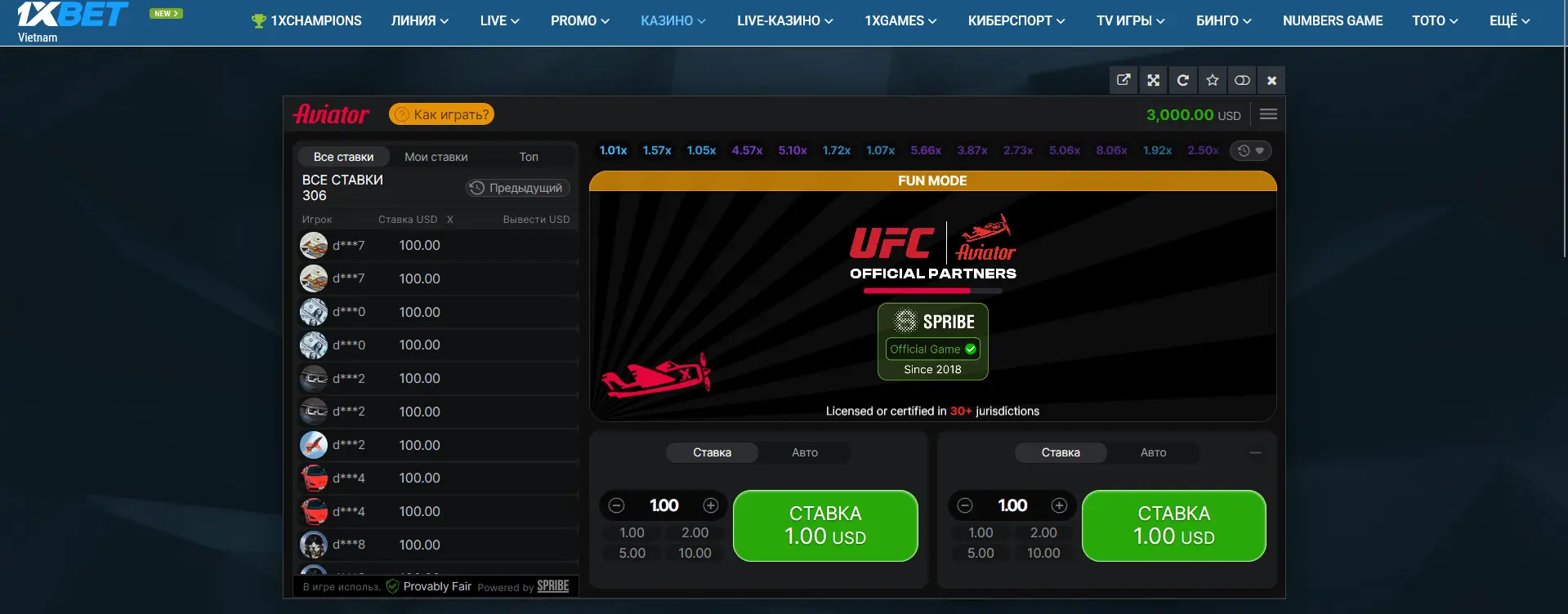Expand the TOTO menu
This screenshot has height=614, width=1568.
pos(1436,20)
